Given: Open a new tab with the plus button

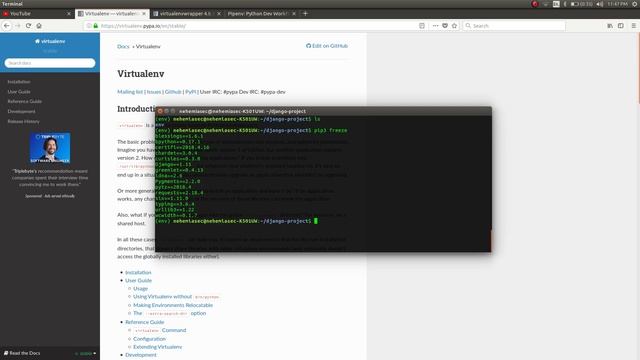Looking at the screenshot, I should point(305,13).
